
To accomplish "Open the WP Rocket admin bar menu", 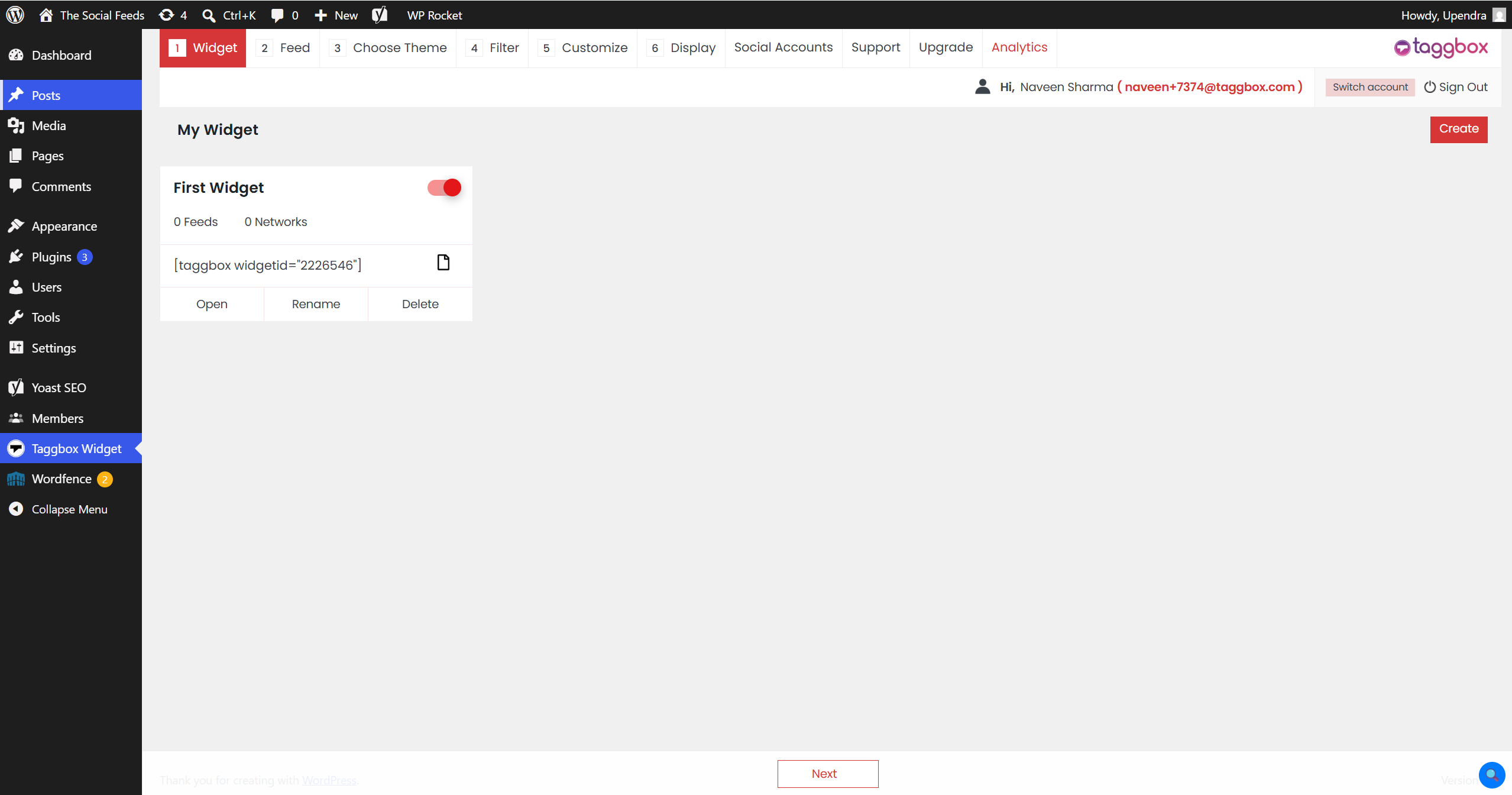I will 435,15.
